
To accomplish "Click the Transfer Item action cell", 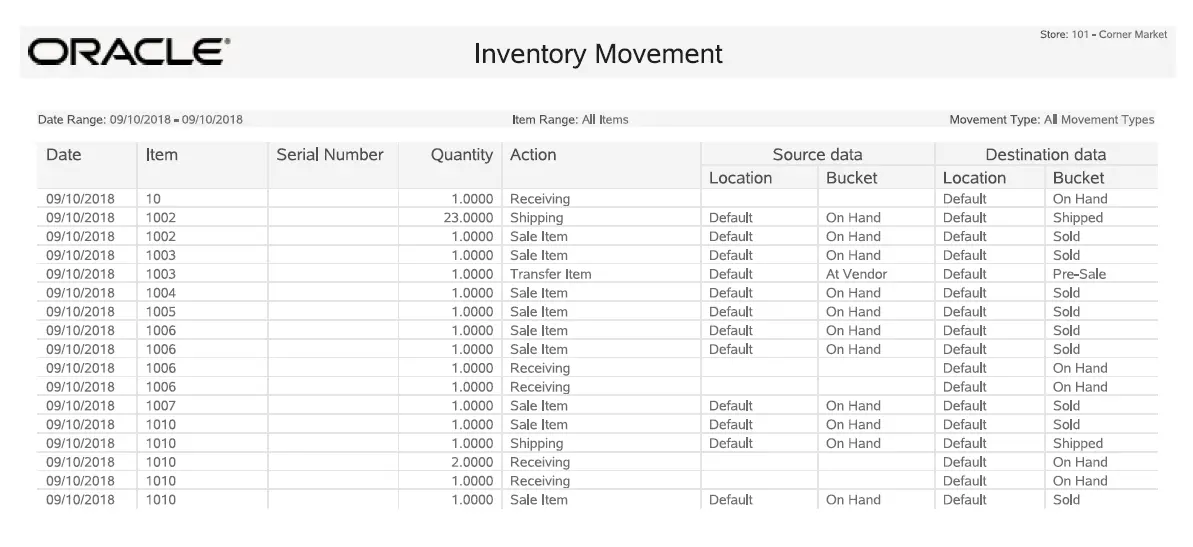I will point(550,274).
